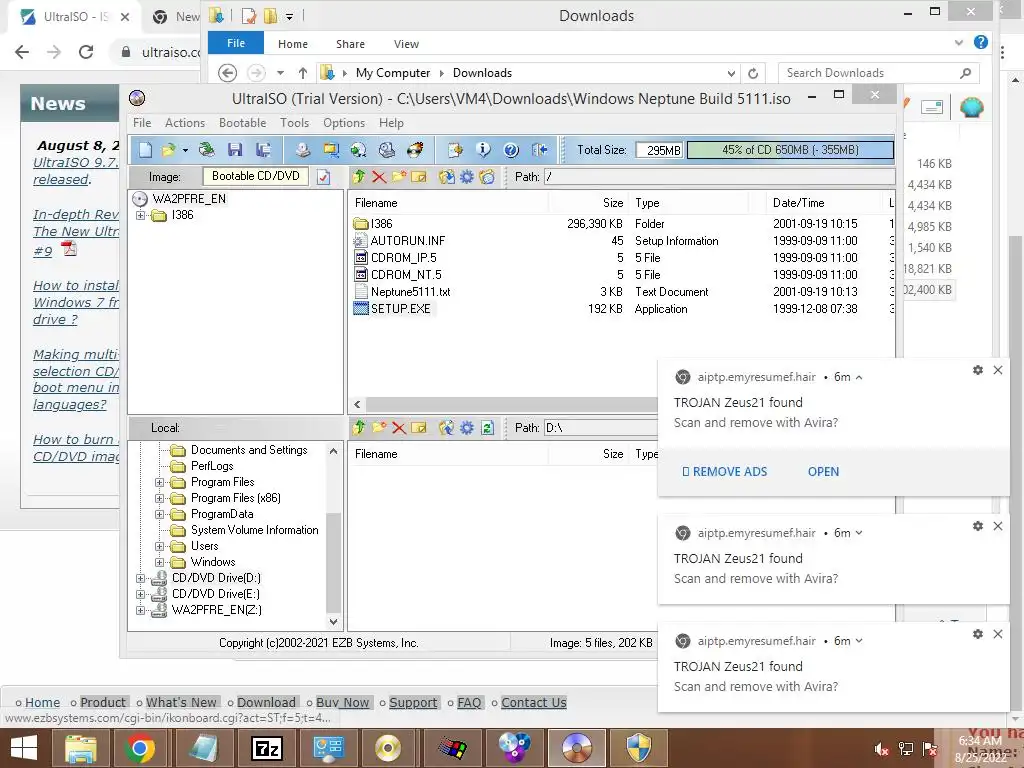Expand the Users folder node
The image size is (1024, 768).
coord(159,546)
